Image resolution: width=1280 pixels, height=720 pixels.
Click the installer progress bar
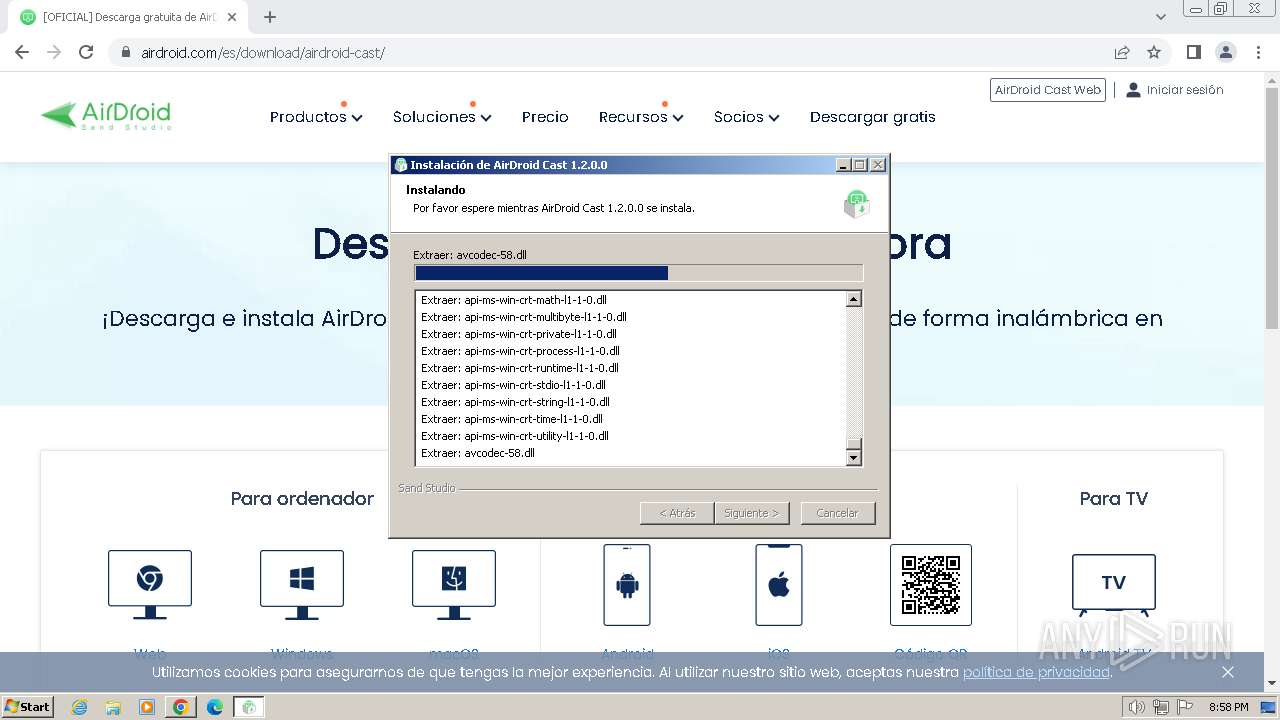638,273
